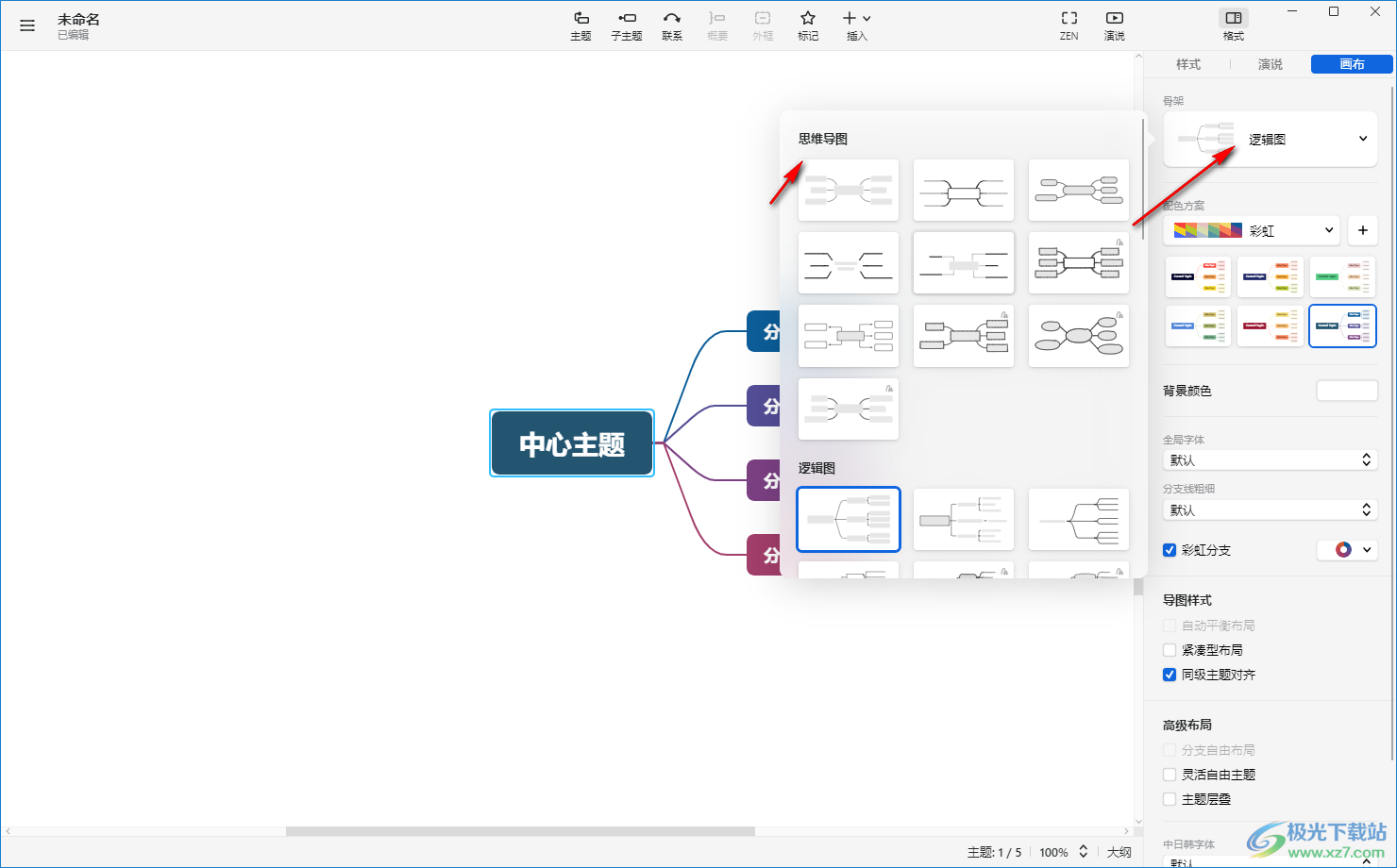Add a custom color scheme with plus button
This screenshot has width=1397, height=868.
point(1363,230)
